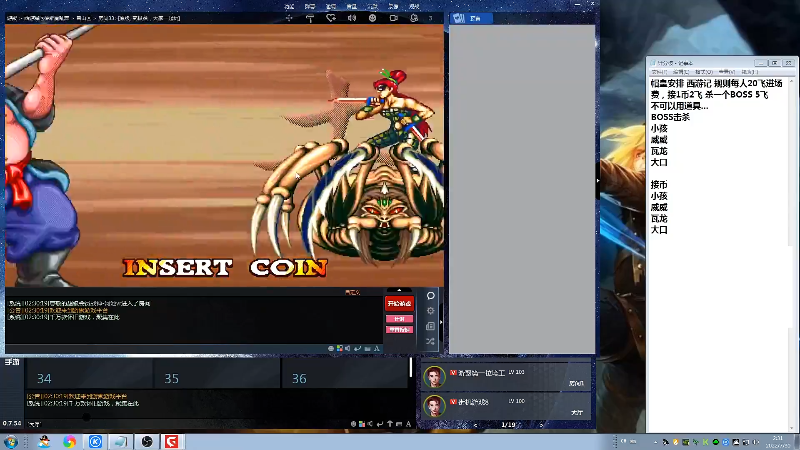Click the red start button beside chat
The width and height of the screenshot is (800, 450).
coord(399,304)
